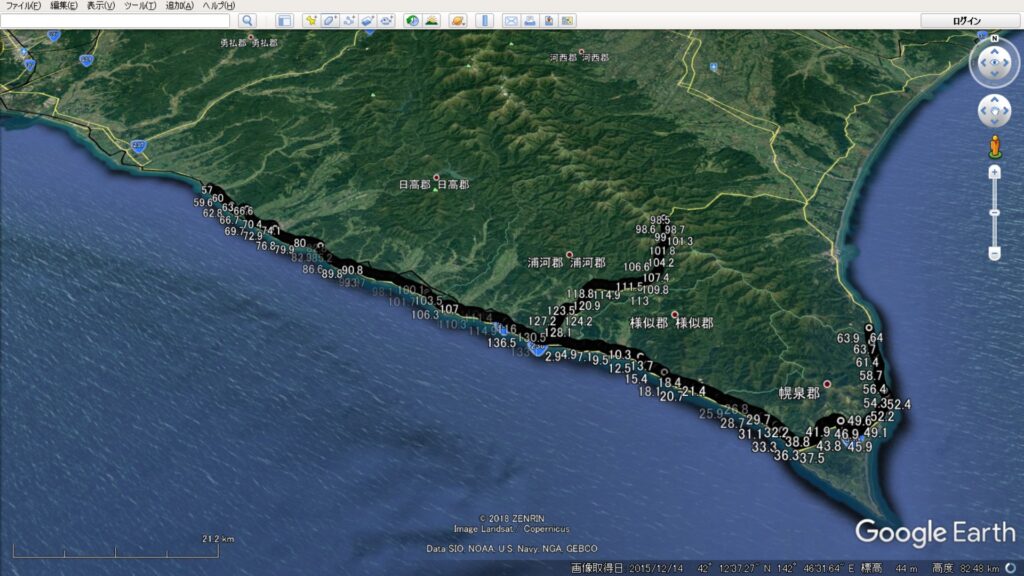
Task: Click the zoom slider handle
Action: 994,212
